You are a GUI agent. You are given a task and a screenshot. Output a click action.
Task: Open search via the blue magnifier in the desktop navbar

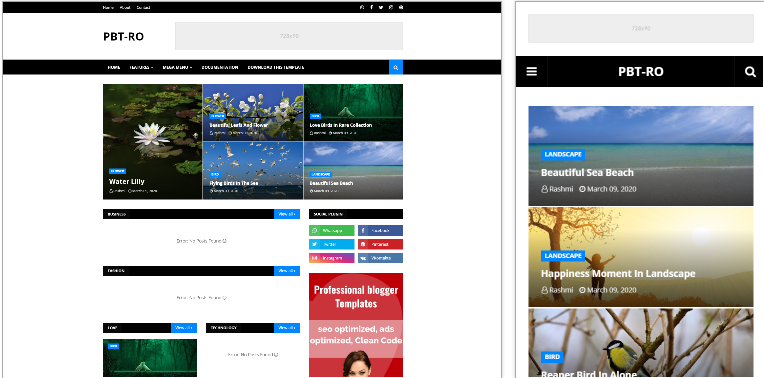pyautogui.click(x=396, y=67)
